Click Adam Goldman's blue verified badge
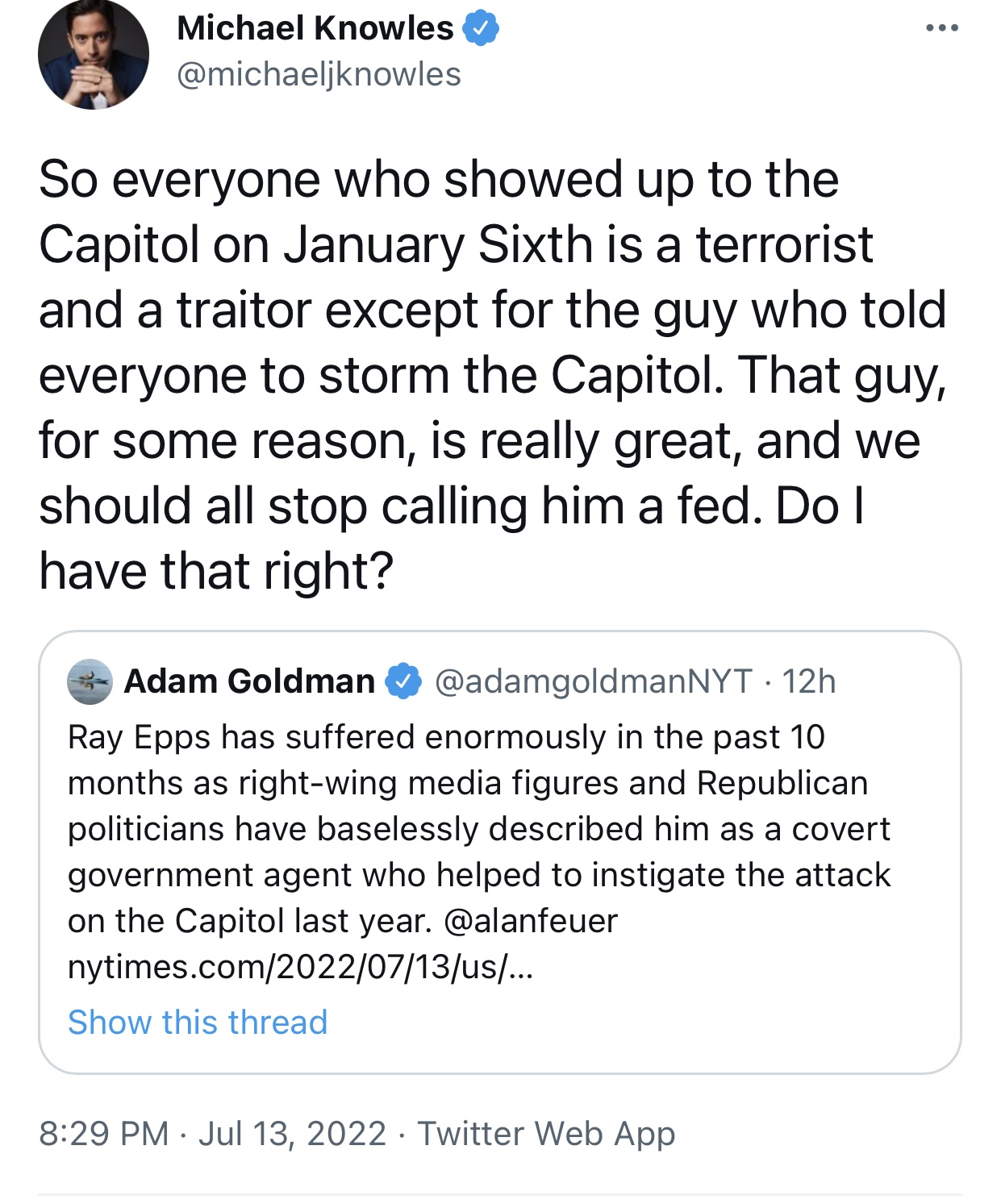The image size is (1001, 1204). (403, 681)
